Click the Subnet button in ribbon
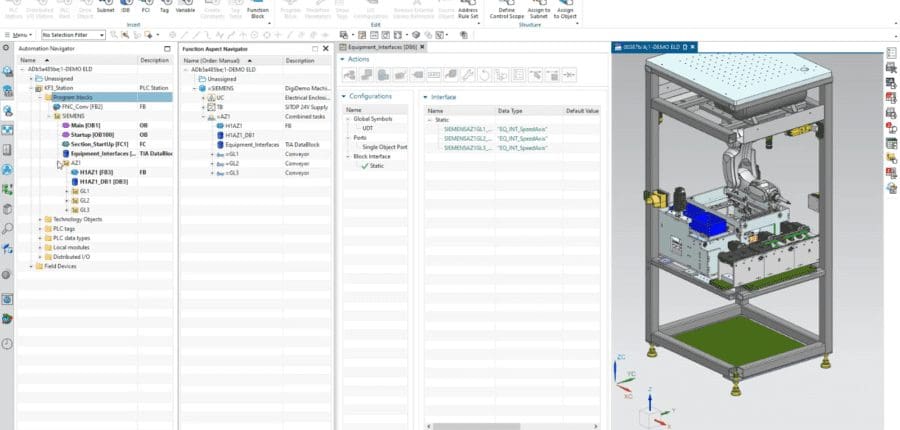The width and height of the screenshot is (900, 430). click(105, 6)
